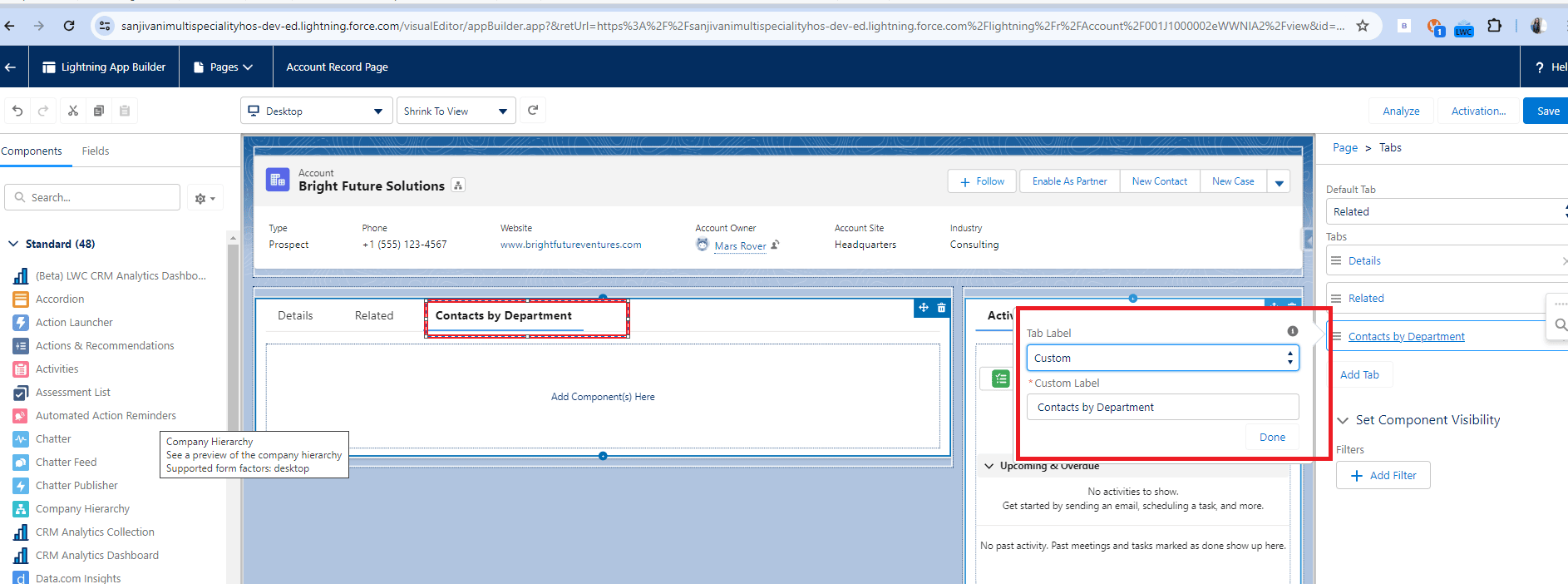
Task: Click the Save button
Action: [1547, 111]
